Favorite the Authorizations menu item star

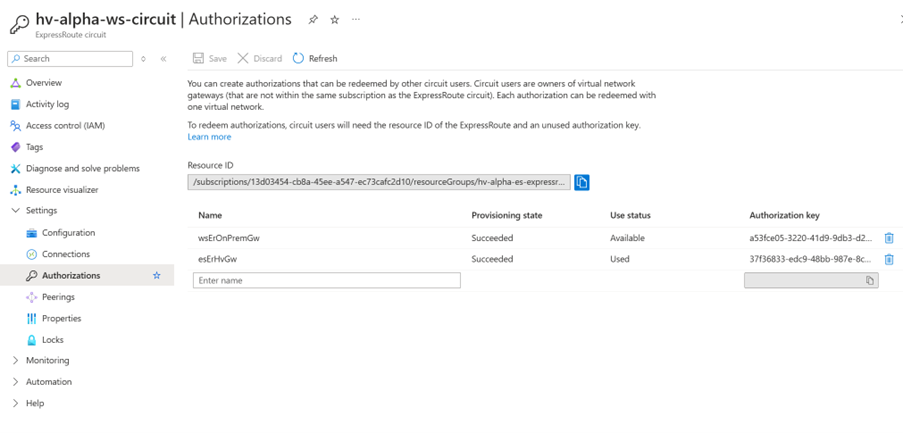tap(157, 275)
